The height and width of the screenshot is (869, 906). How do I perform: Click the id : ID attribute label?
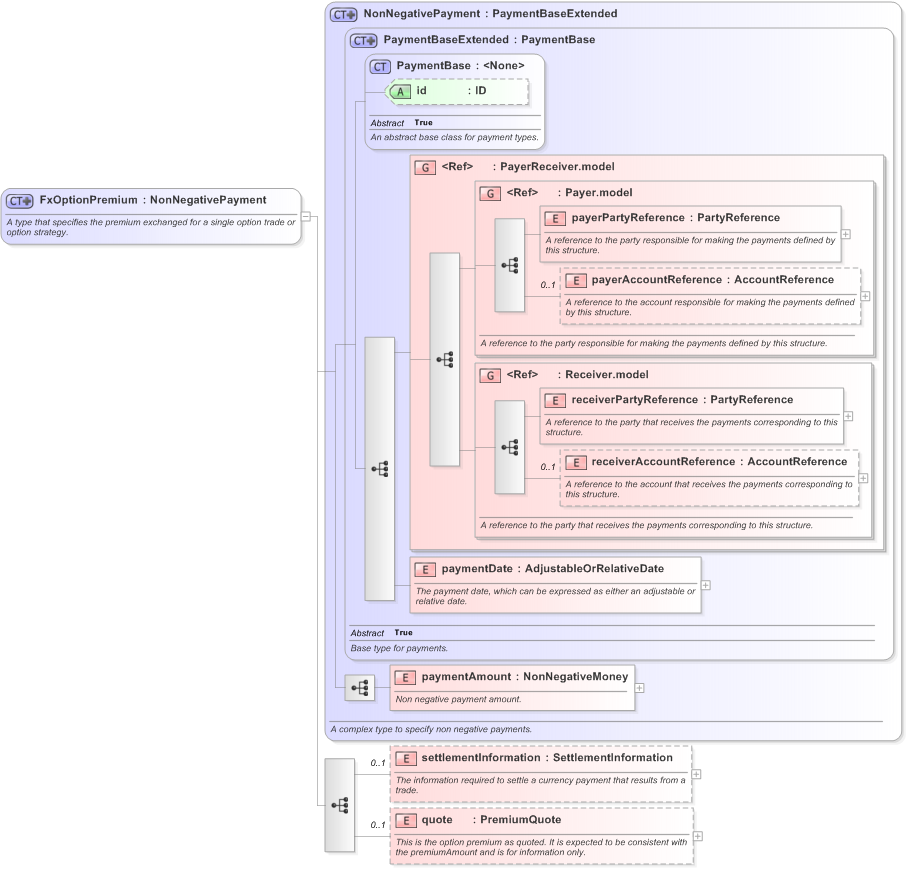tap(451, 91)
